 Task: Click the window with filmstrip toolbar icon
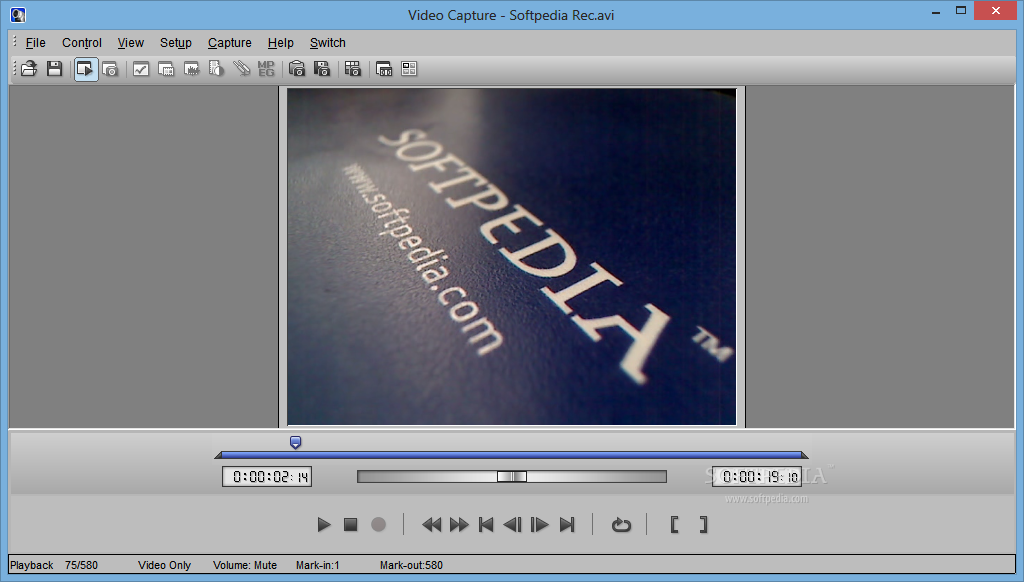pyautogui.click(x=166, y=69)
